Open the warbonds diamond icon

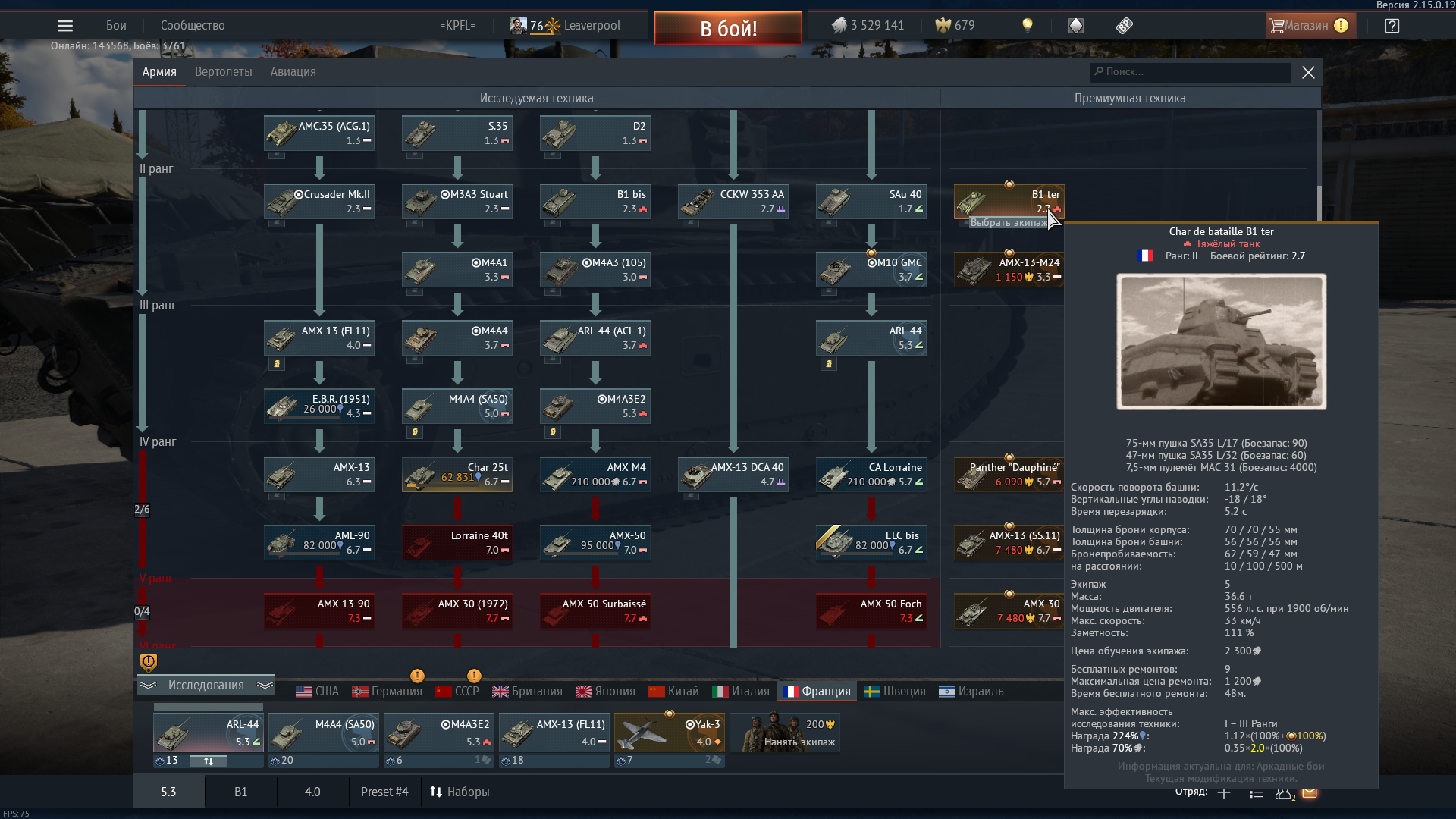point(1076,26)
